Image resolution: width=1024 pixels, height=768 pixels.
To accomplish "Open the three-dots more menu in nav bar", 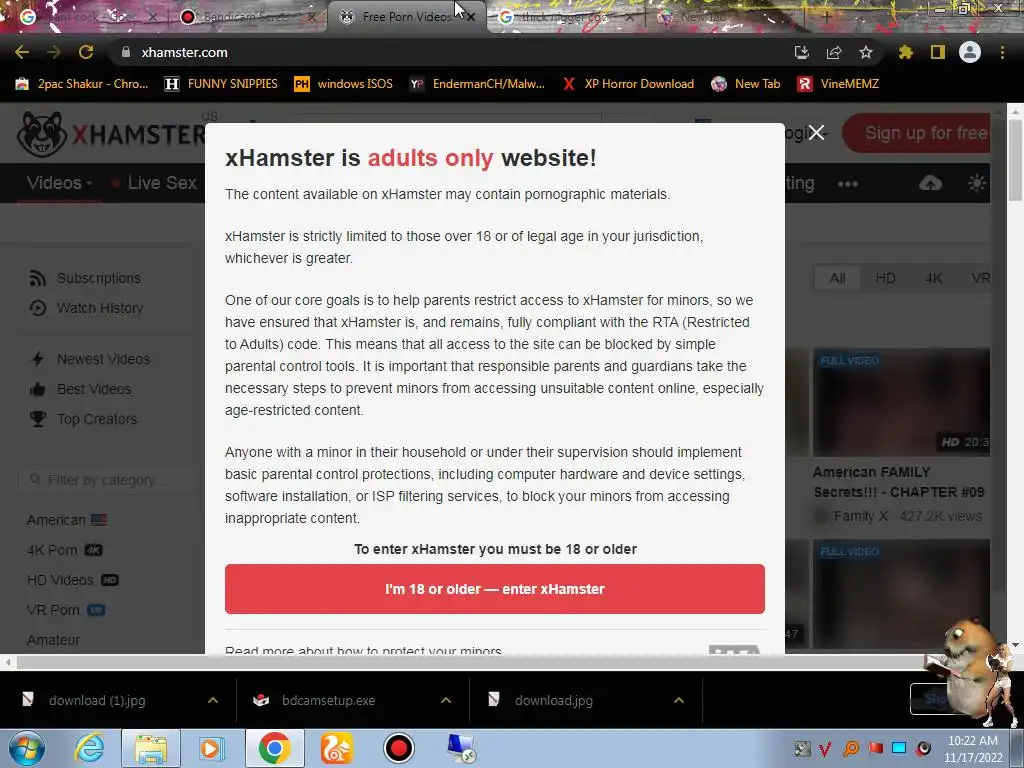I will click(x=848, y=184).
